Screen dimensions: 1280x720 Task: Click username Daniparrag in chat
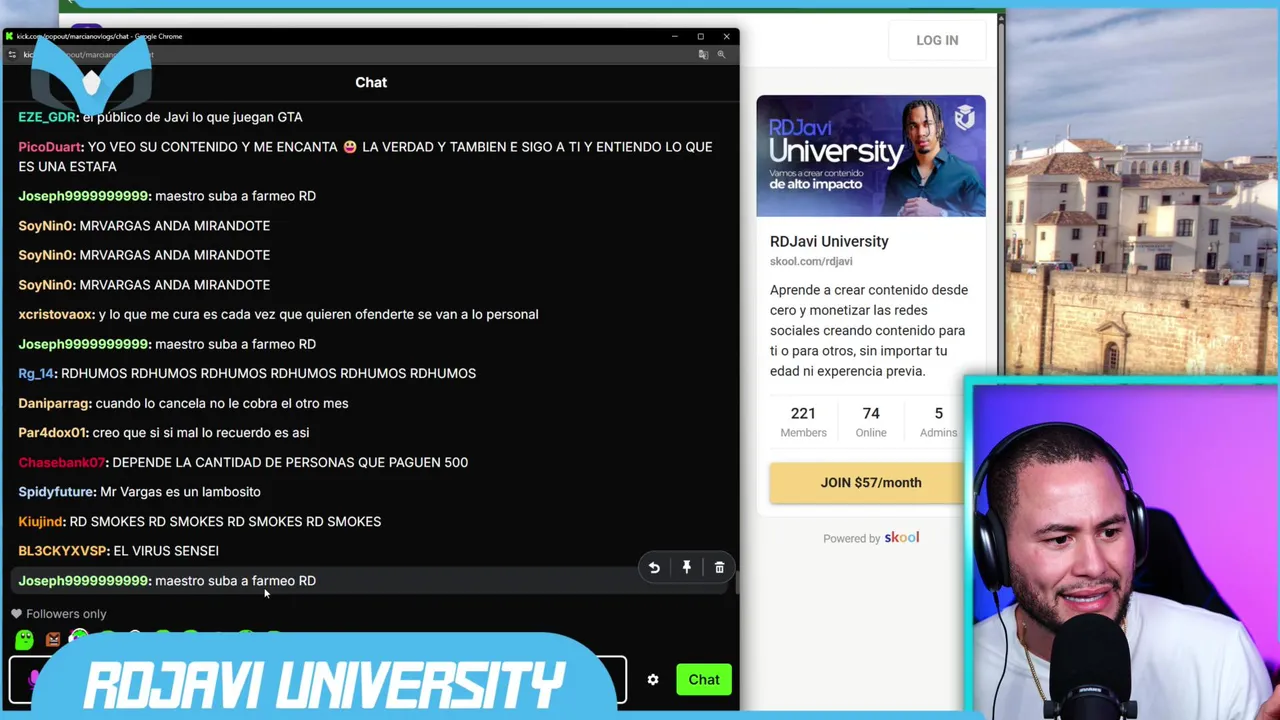[54, 403]
